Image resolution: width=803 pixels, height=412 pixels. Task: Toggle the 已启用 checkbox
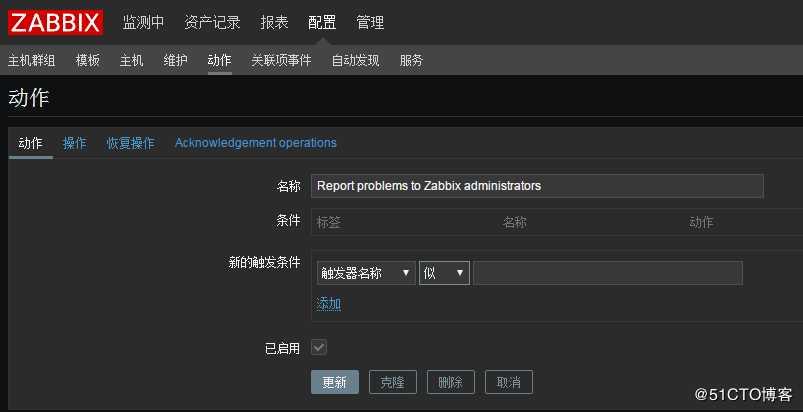point(319,348)
